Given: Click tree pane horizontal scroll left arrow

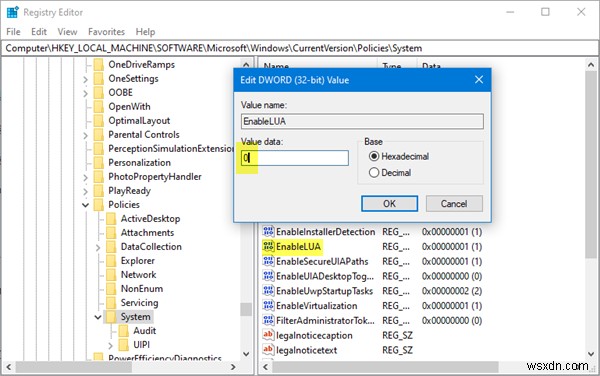Looking at the screenshot, I should (x=8, y=367).
